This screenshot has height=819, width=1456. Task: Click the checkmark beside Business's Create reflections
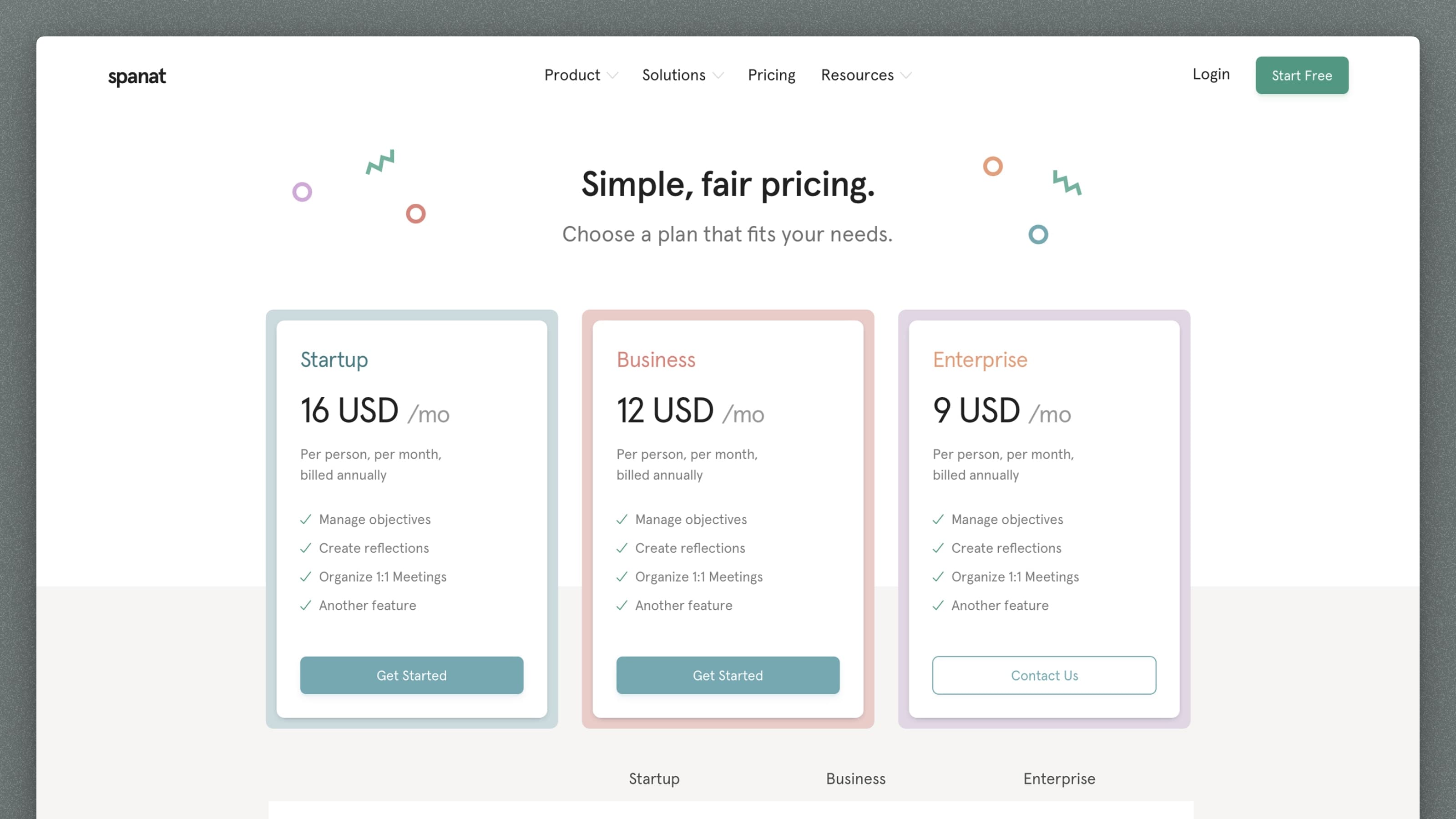click(x=622, y=548)
